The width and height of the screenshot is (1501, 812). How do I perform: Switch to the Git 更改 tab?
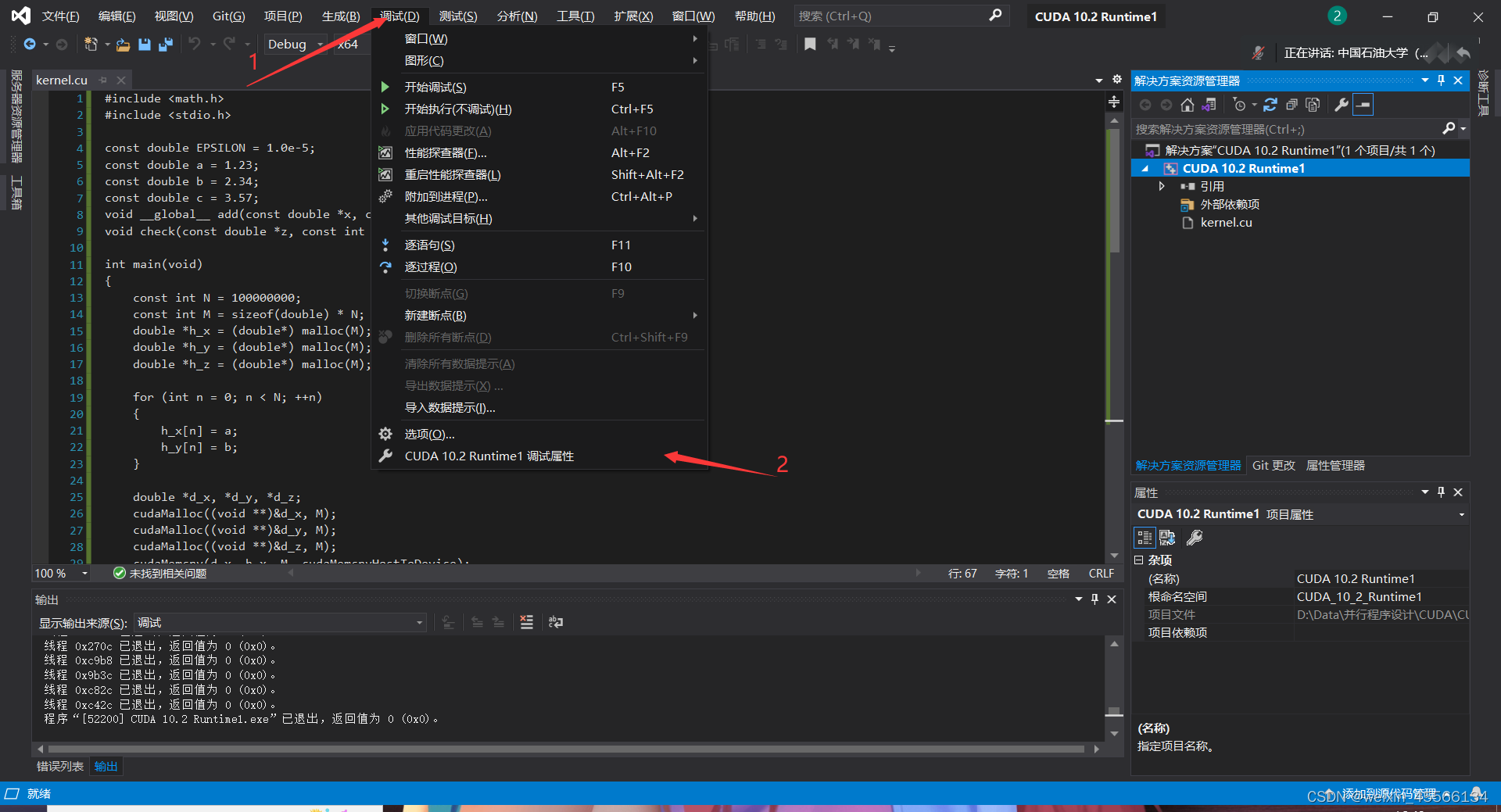(1274, 466)
